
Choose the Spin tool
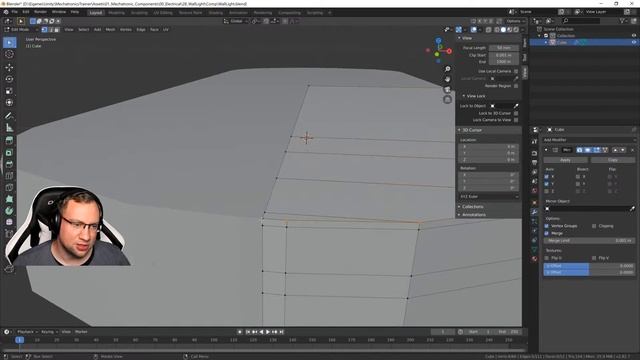pos(9,211)
